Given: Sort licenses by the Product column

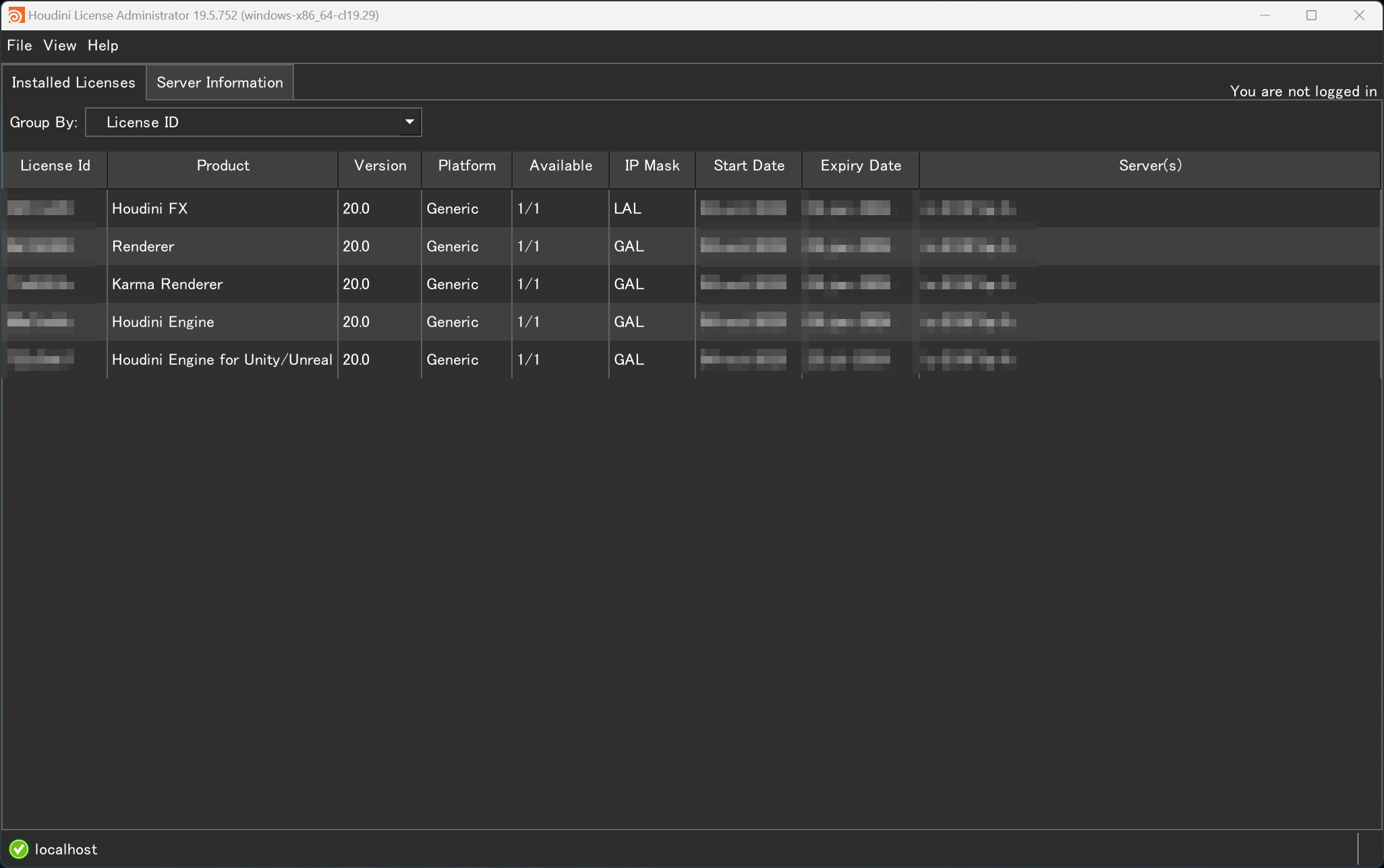Looking at the screenshot, I should point(223,165).
